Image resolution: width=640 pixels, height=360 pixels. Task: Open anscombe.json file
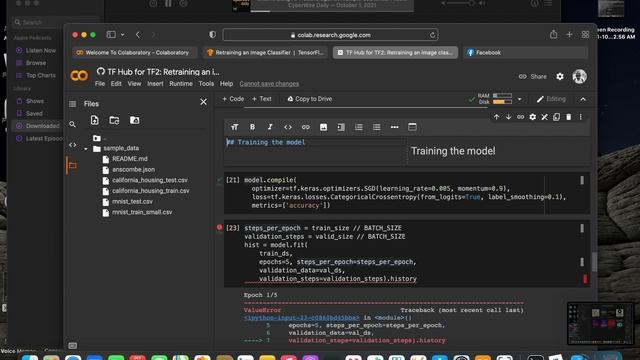pos(133,169)
